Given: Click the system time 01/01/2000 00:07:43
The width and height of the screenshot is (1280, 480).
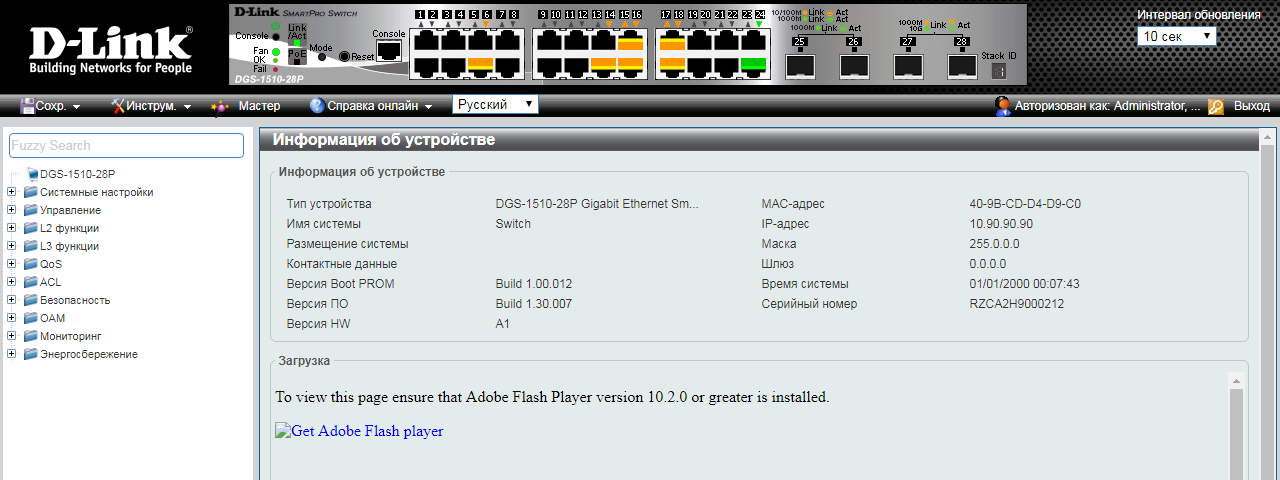Looking at the screenshot, I should pos(1024,284).
